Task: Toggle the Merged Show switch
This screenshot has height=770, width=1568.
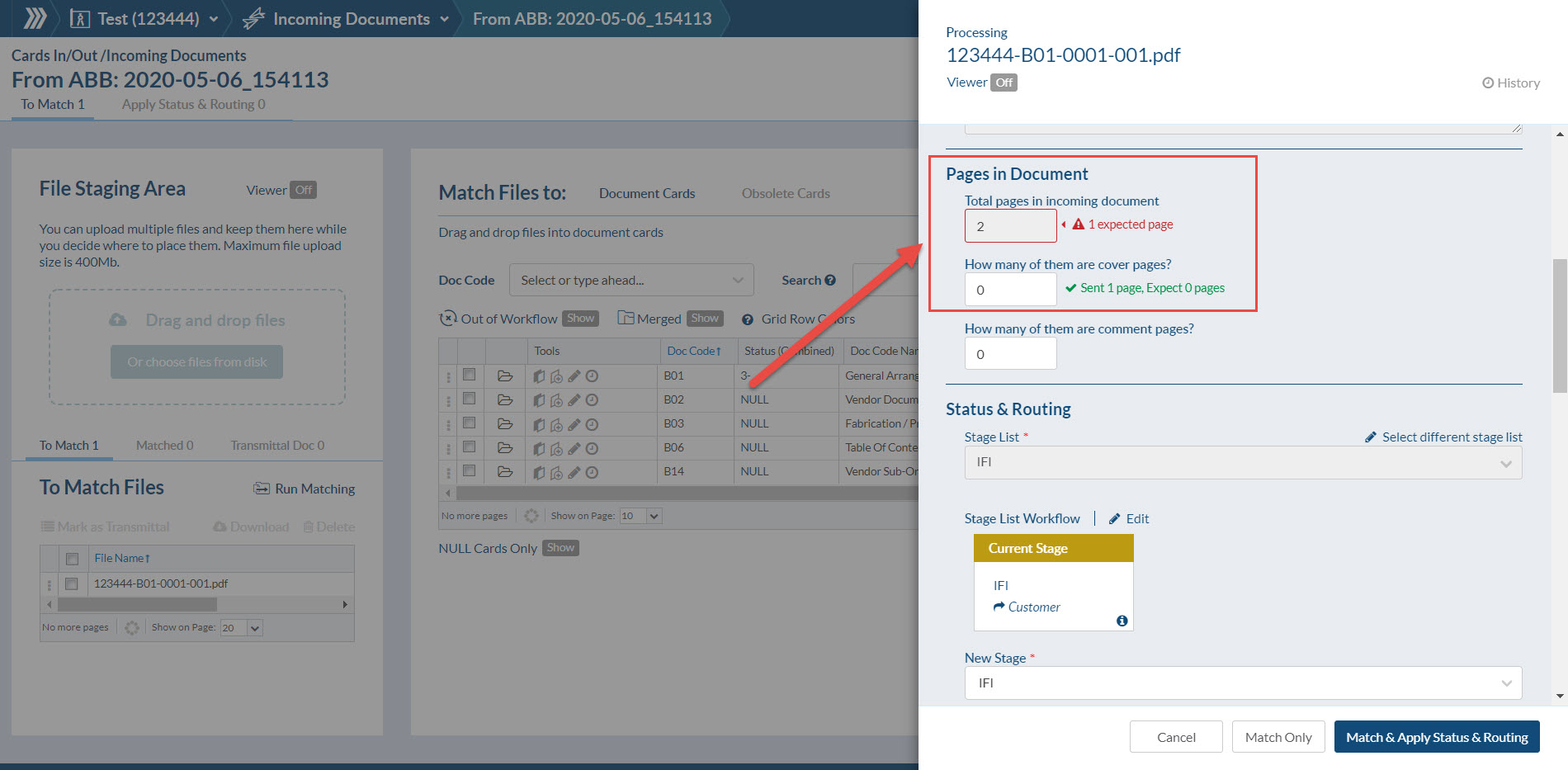Action: point(705,319)
